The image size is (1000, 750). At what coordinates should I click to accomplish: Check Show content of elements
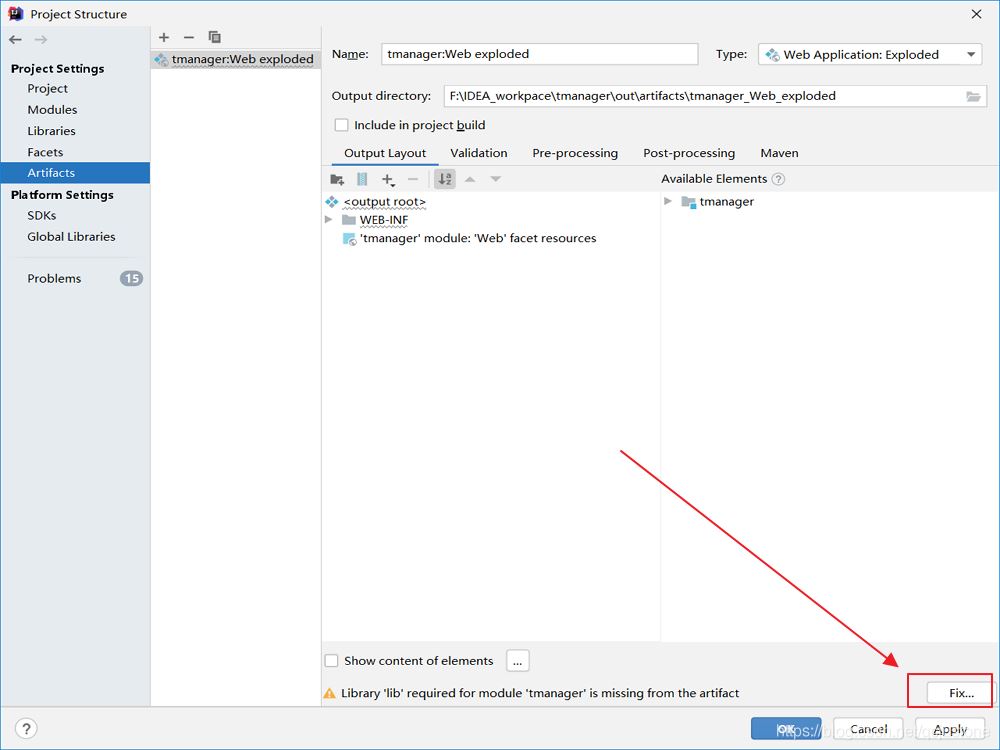[332, 661]
